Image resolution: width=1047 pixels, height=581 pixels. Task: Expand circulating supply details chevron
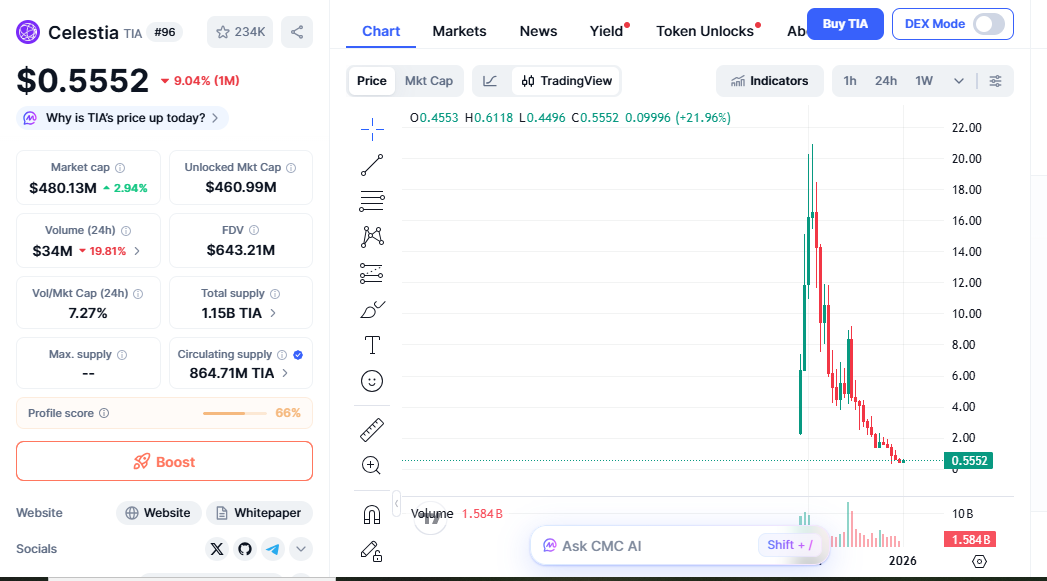coord(285,373)
